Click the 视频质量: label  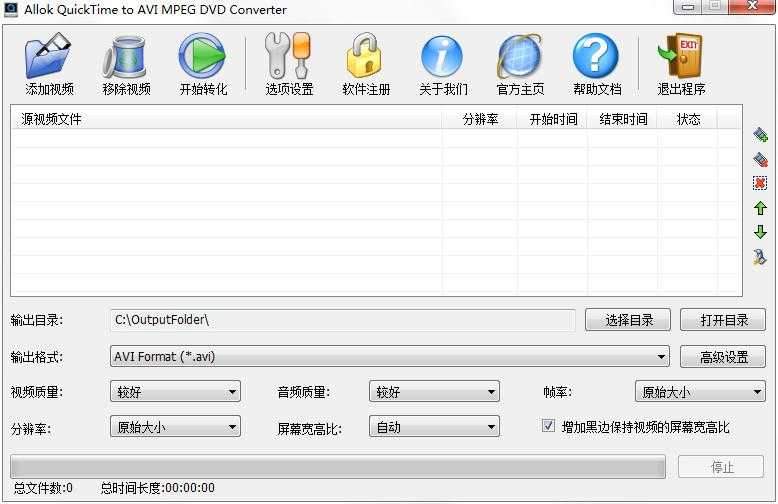point(37,392)
